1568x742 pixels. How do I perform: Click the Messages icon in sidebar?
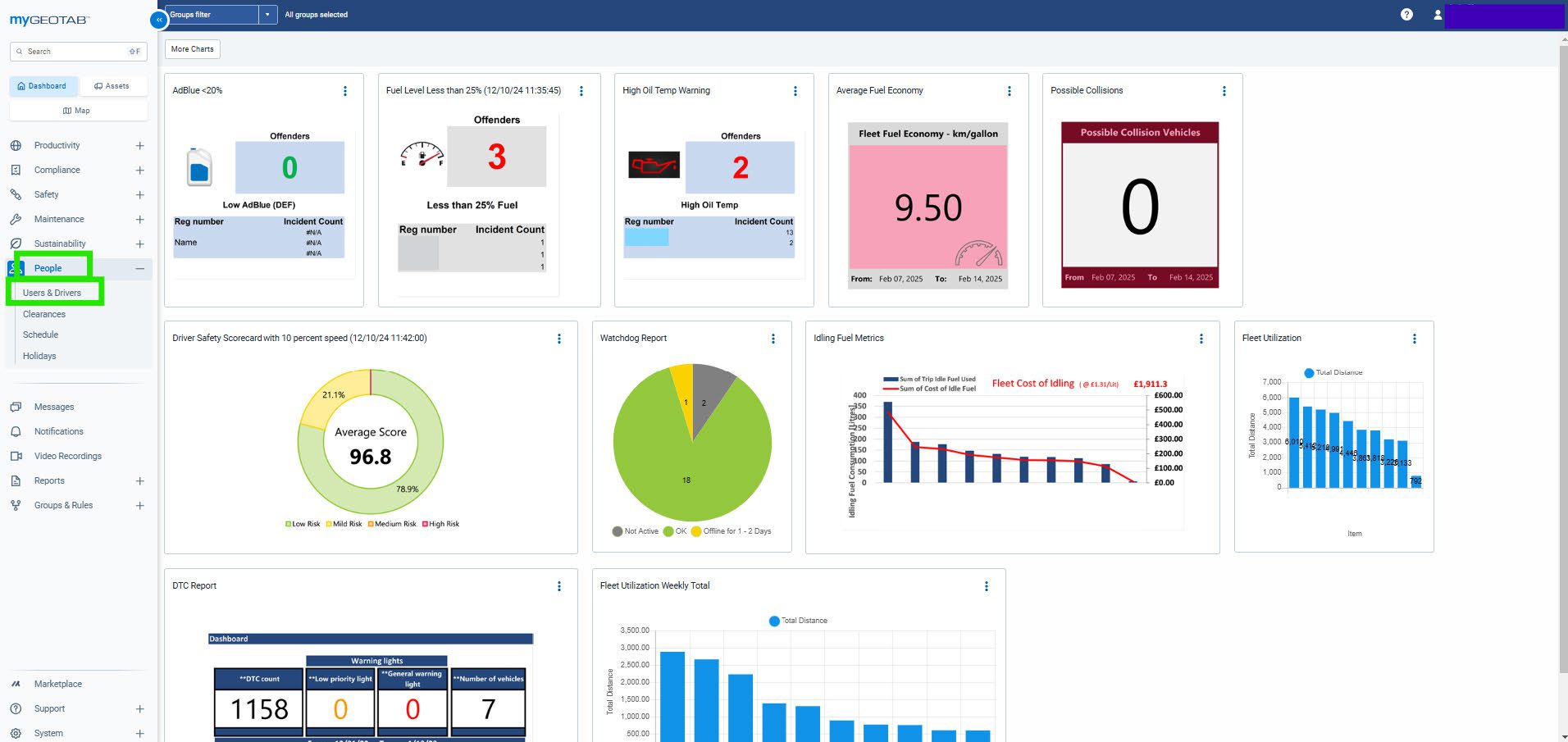pyautogui.click(x=16, y=407)
